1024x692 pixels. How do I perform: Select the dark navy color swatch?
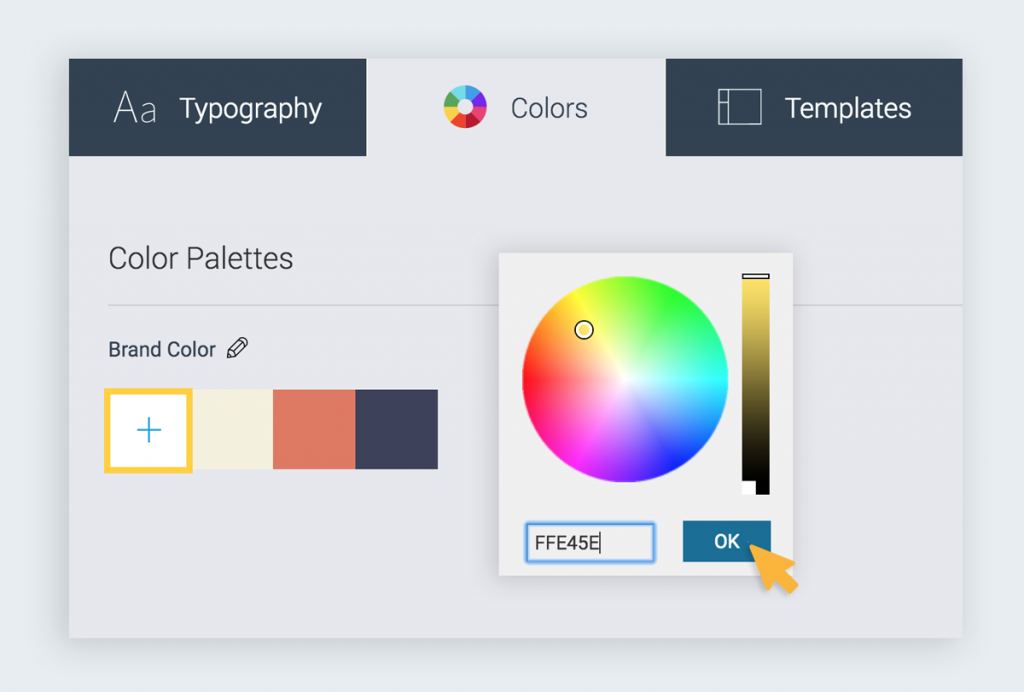(397, 428)
